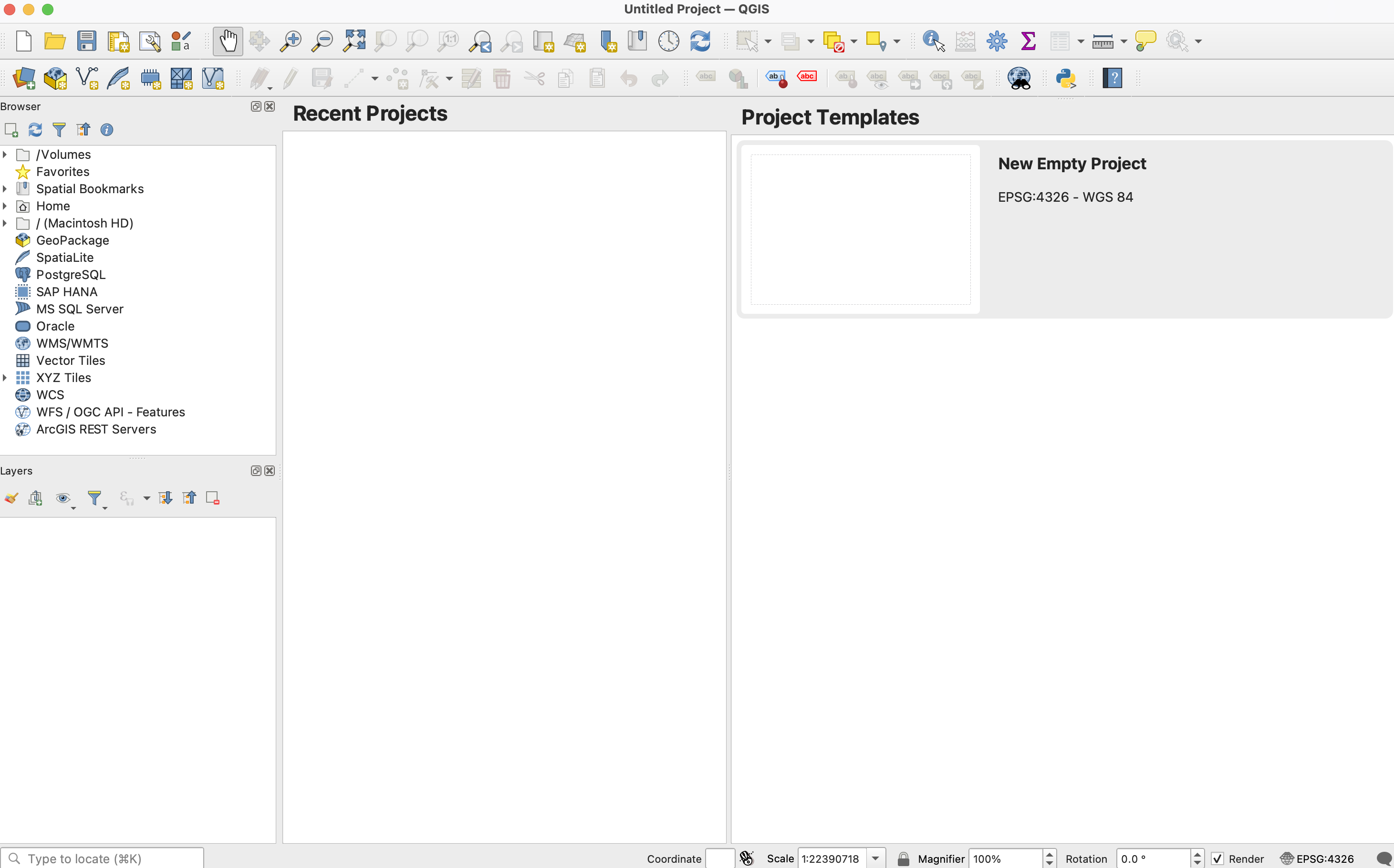Click the Zoom Last icon
The image size is (1394, 868).
point(480,41)
